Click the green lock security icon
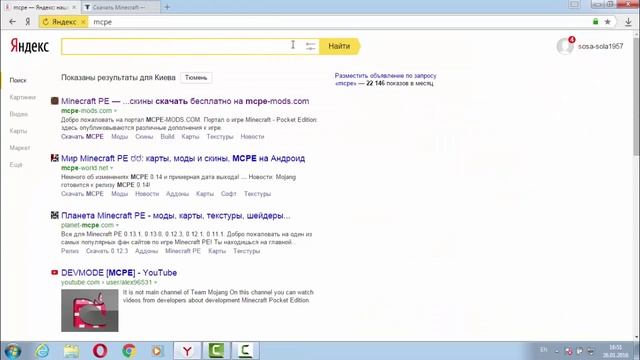This screenshot has width=640, height=360. click(596, 22)
